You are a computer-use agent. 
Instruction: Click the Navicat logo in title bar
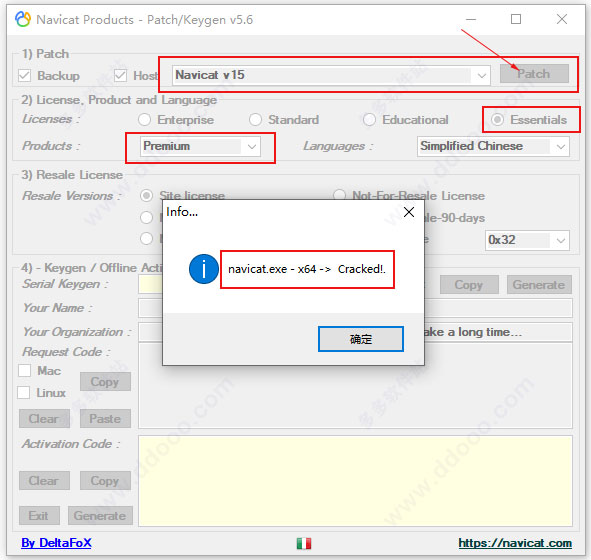click(23, 19)
